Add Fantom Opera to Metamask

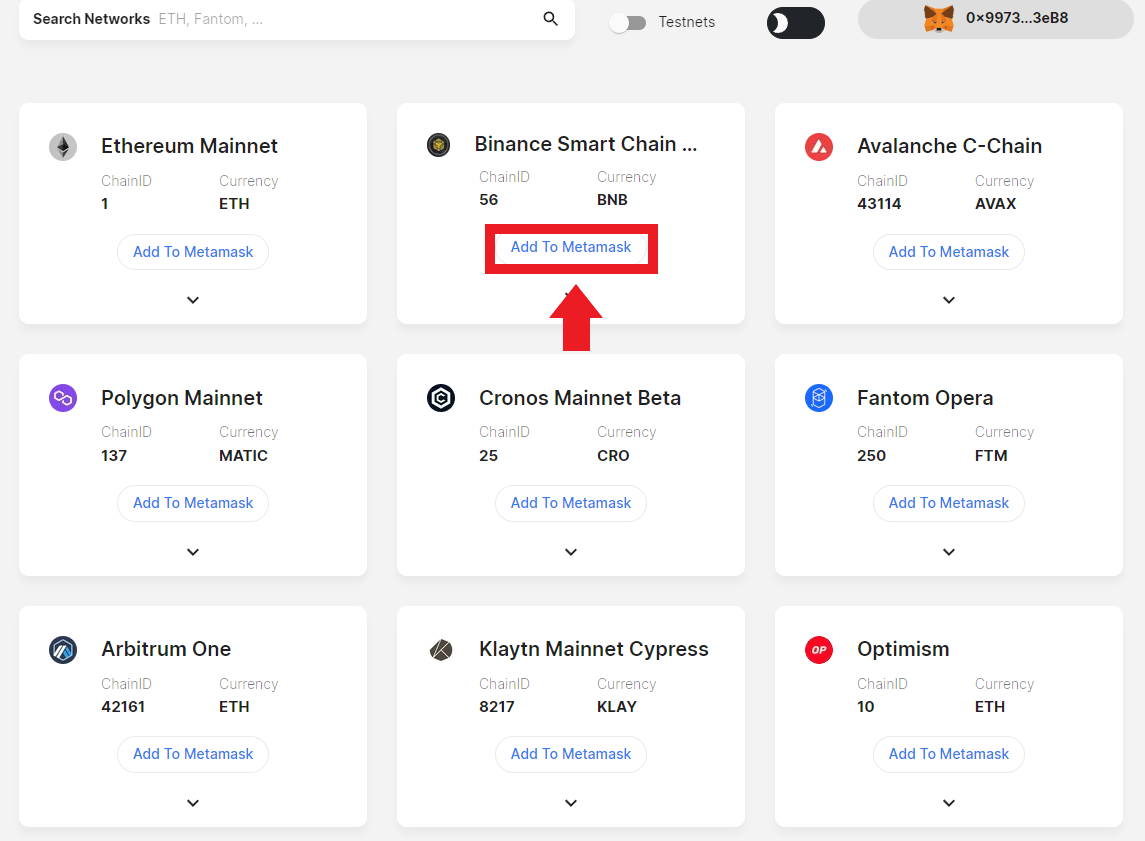(949, 503)
